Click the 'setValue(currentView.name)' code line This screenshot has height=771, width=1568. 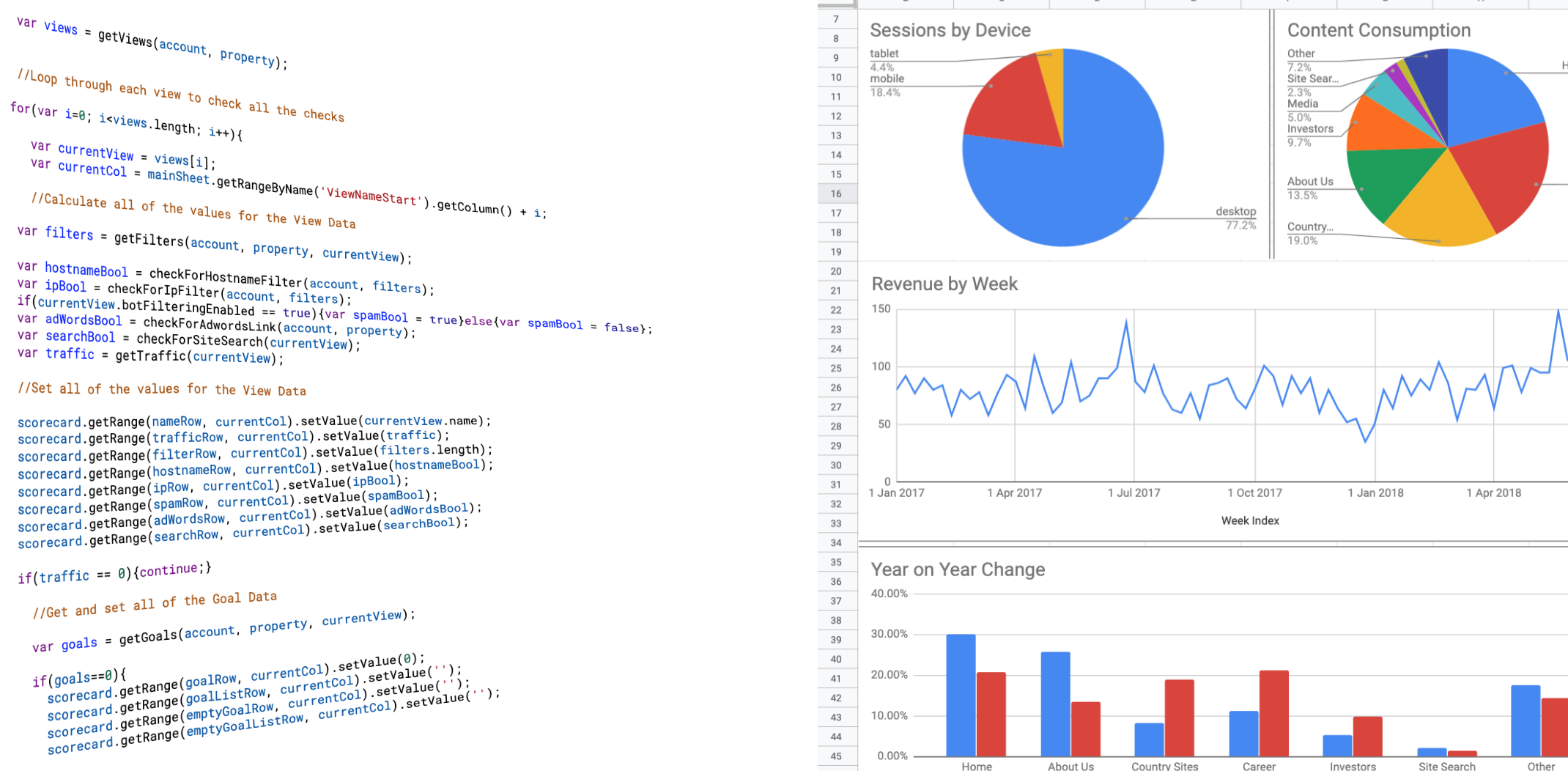coord(254,421)
